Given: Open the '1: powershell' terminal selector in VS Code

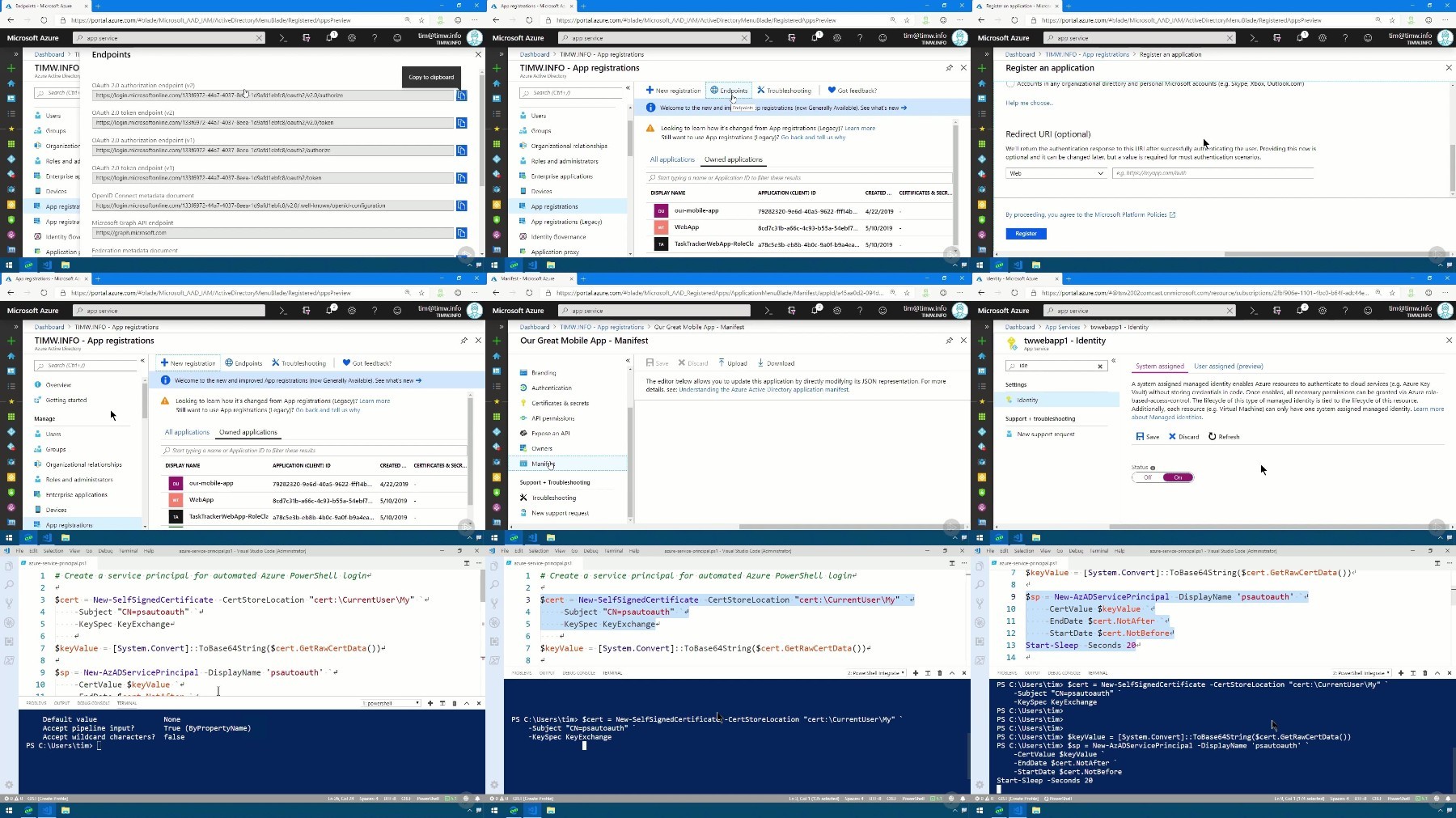Looking at the screenshot, I should tap(390, 703).
